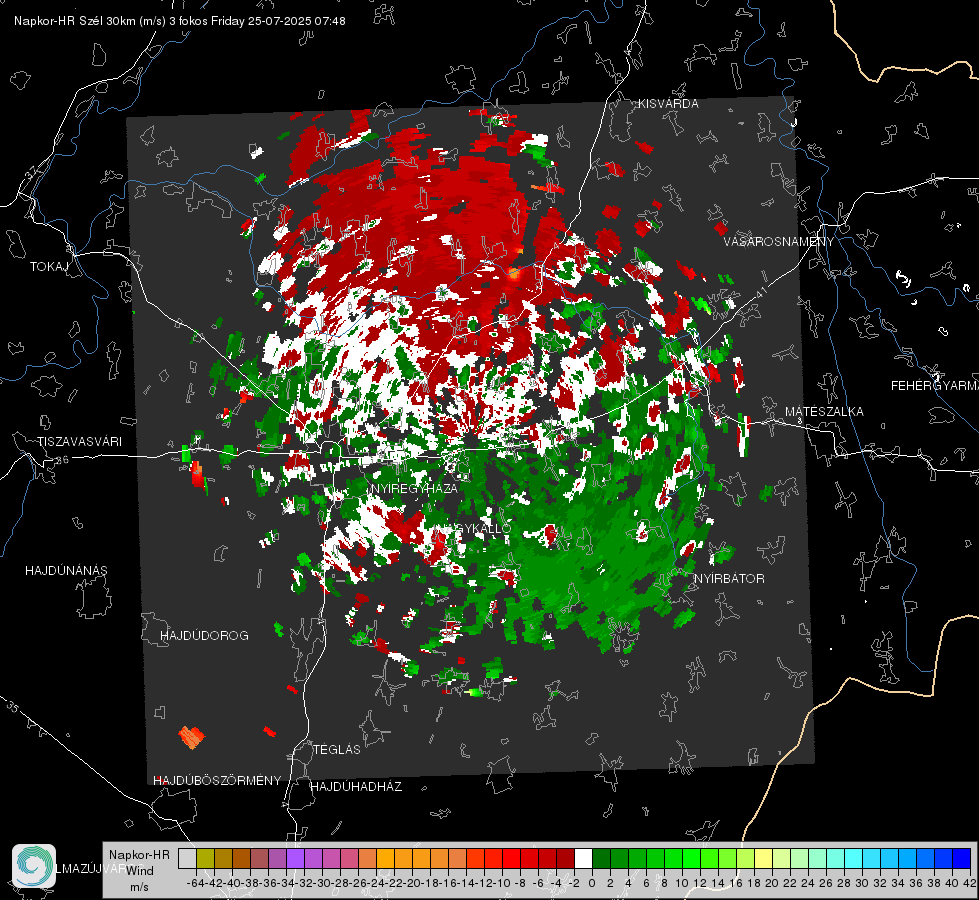Select the dark green swatch between 0 and 2
Screen dimensions: 979x900
601,858
